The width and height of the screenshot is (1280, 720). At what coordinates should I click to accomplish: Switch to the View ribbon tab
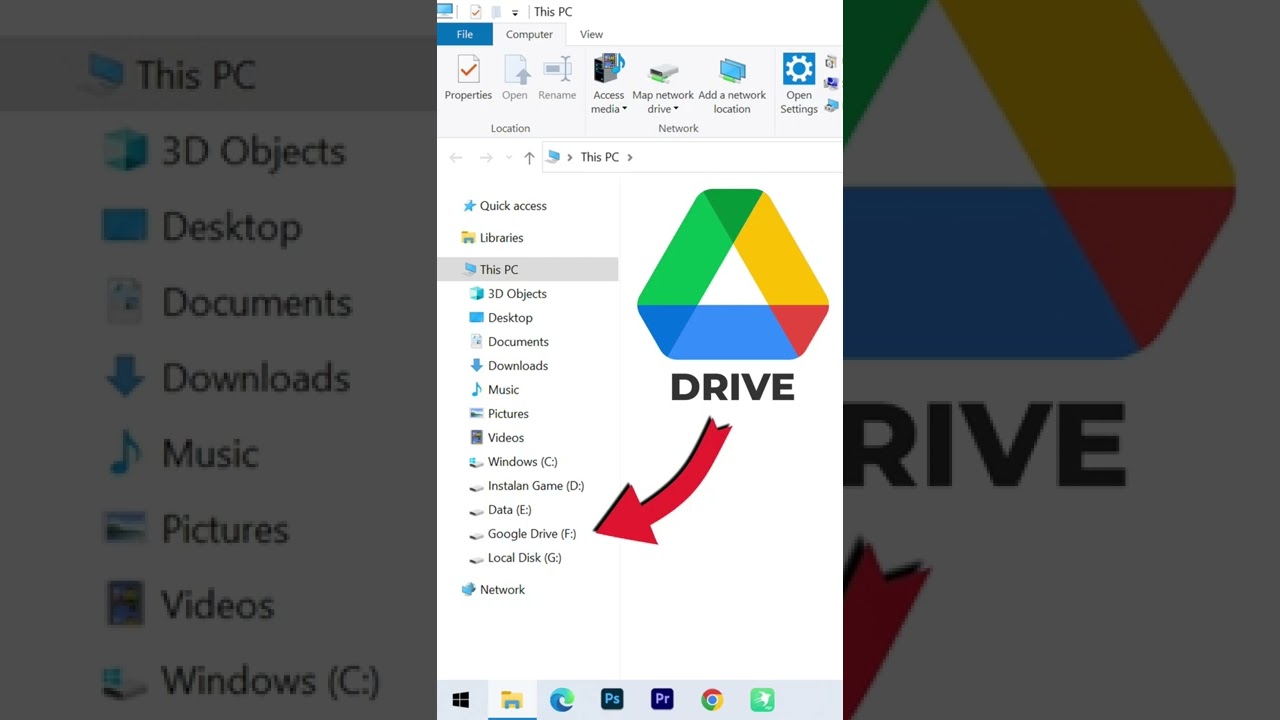pos(591,34)
